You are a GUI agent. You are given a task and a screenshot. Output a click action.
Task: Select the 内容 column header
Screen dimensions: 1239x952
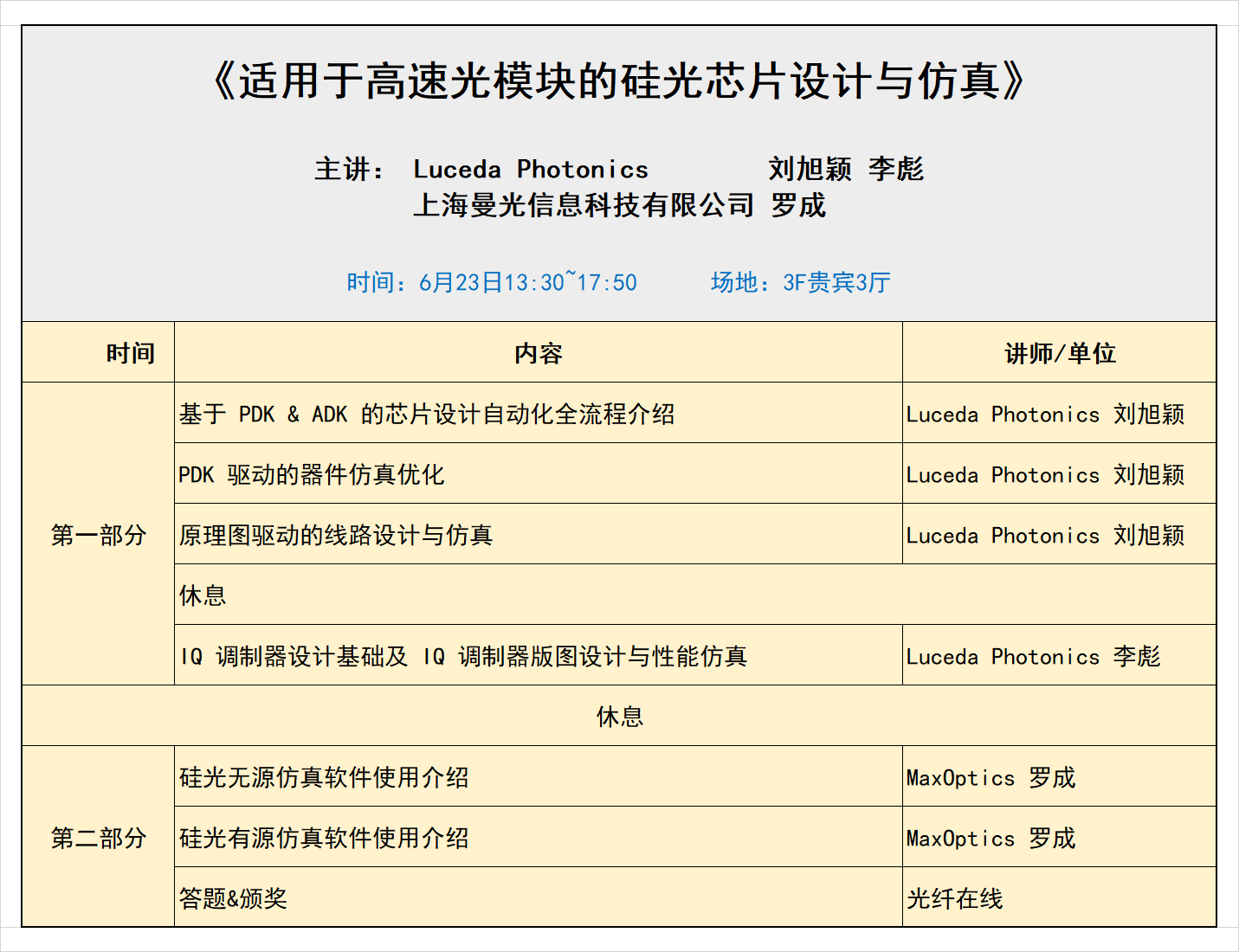[x=539, y=352]
